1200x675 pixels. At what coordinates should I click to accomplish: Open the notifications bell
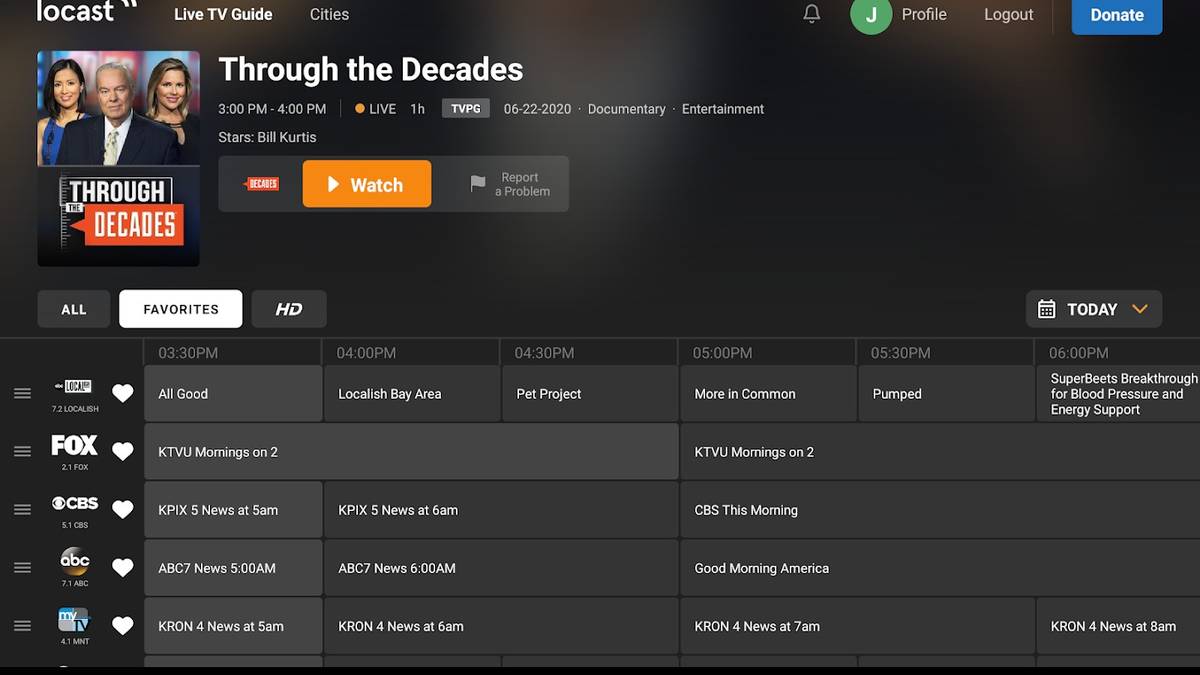tap(812, 13)
